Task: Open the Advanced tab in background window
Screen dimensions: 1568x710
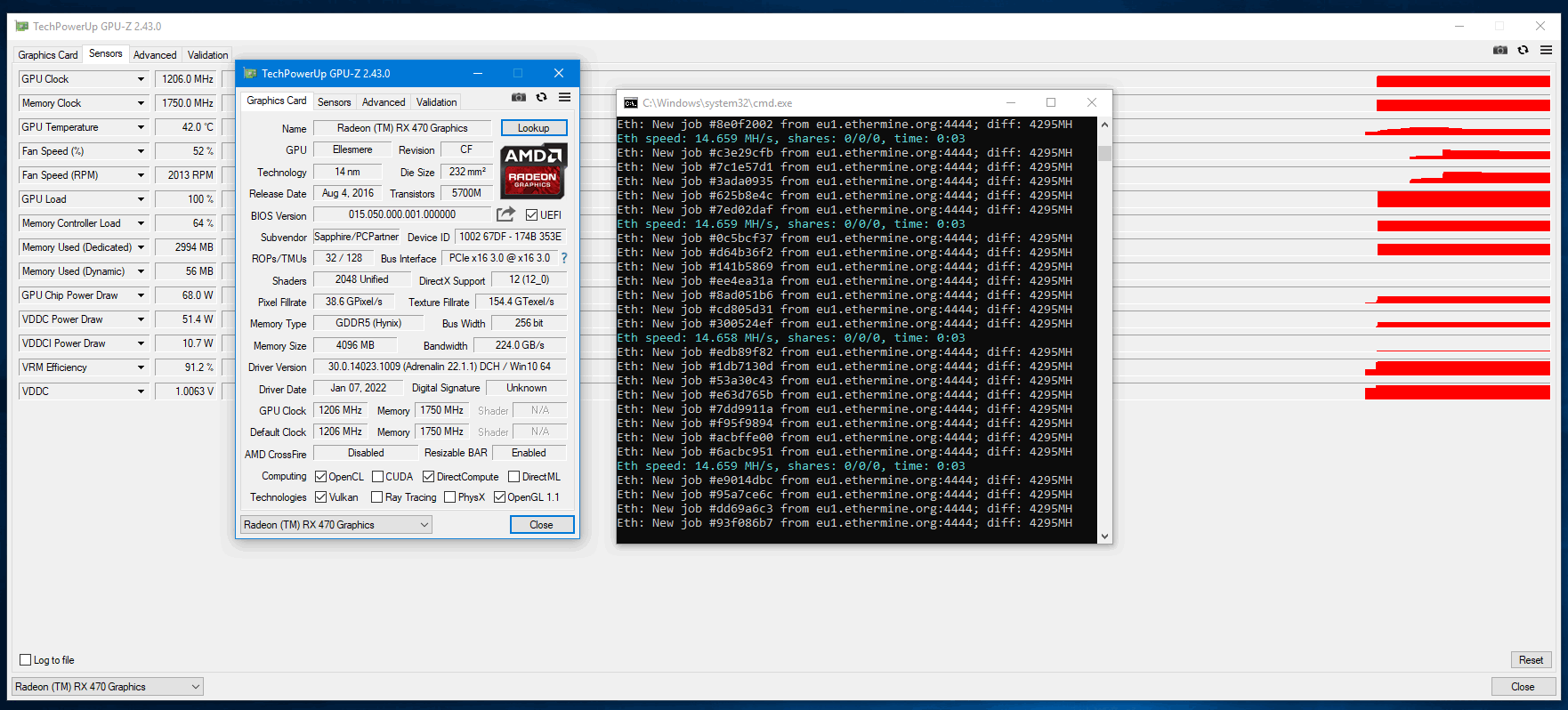Action: click(155, 55)
